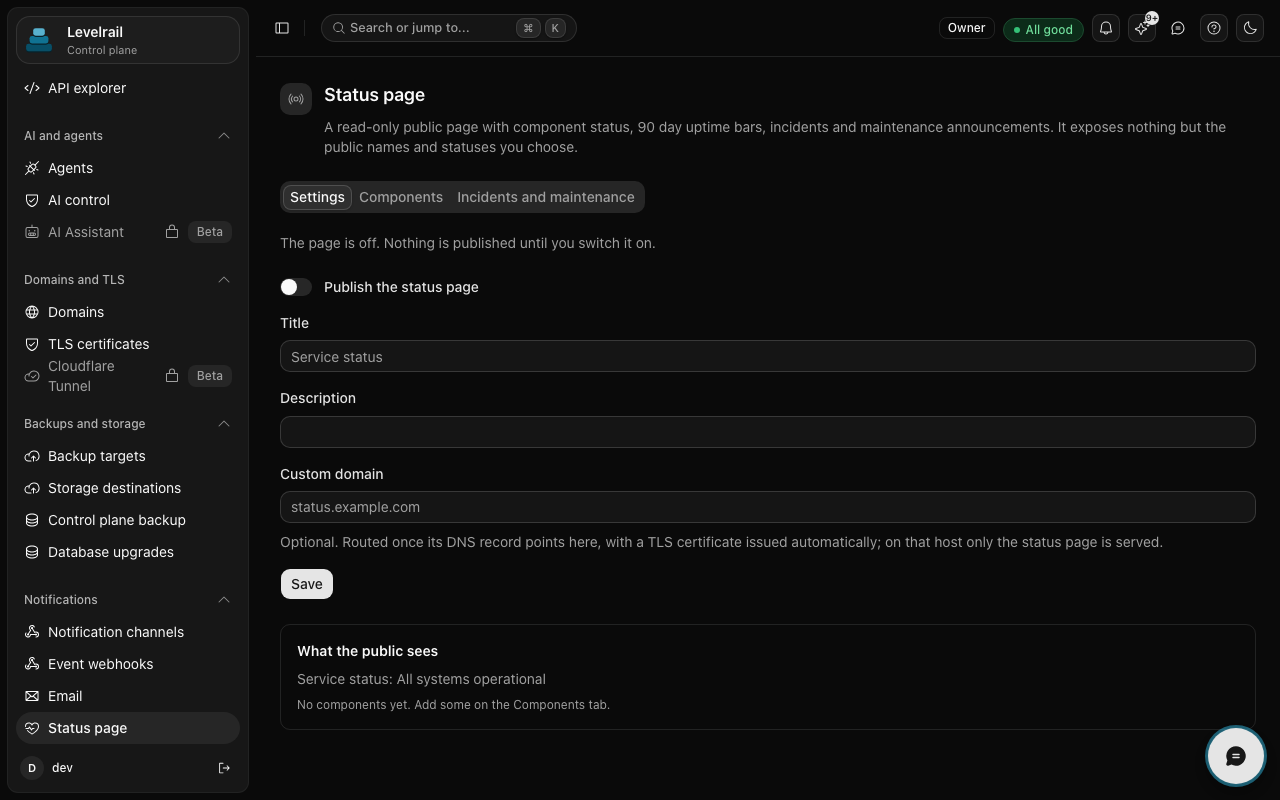
Task: Click the Control plane backup database icon
Action: point(32,520)
